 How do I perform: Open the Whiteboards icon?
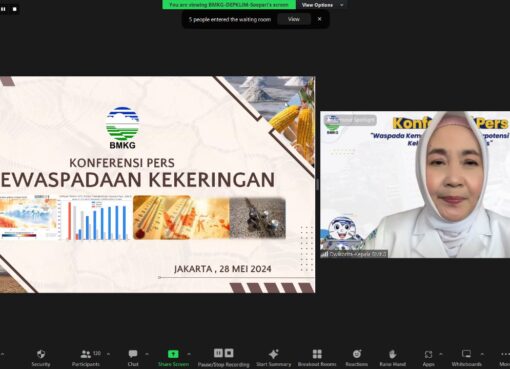click(466, 353)
